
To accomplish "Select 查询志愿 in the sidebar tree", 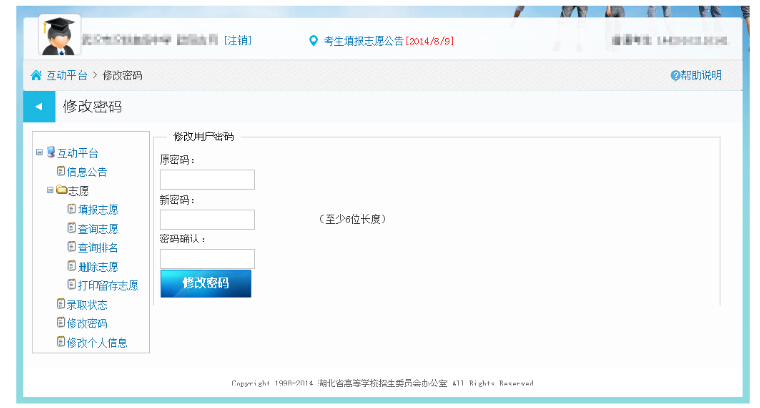I will click(97, 228).
